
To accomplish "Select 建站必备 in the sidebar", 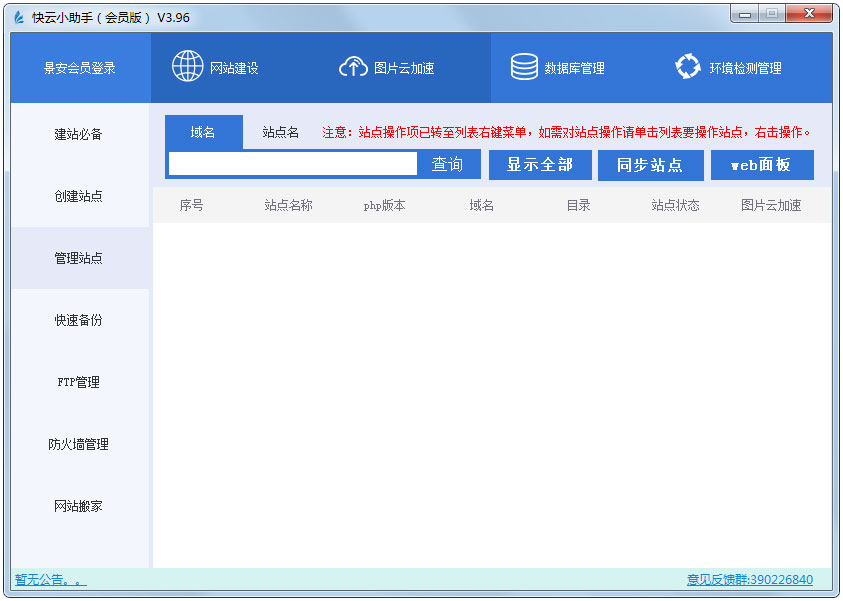I will click(x=79, y=134).
